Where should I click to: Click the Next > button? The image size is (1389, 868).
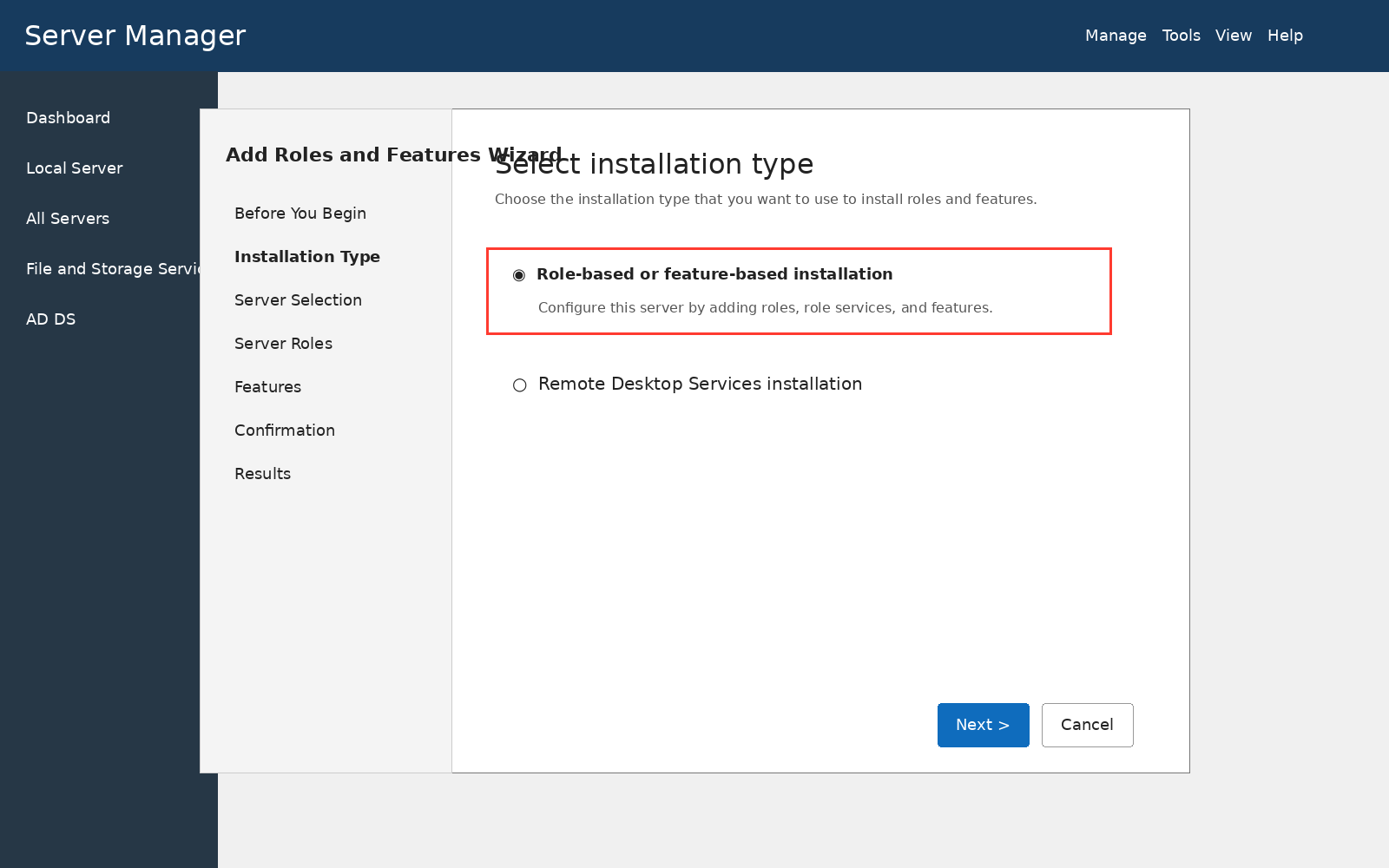pos(983,725)
